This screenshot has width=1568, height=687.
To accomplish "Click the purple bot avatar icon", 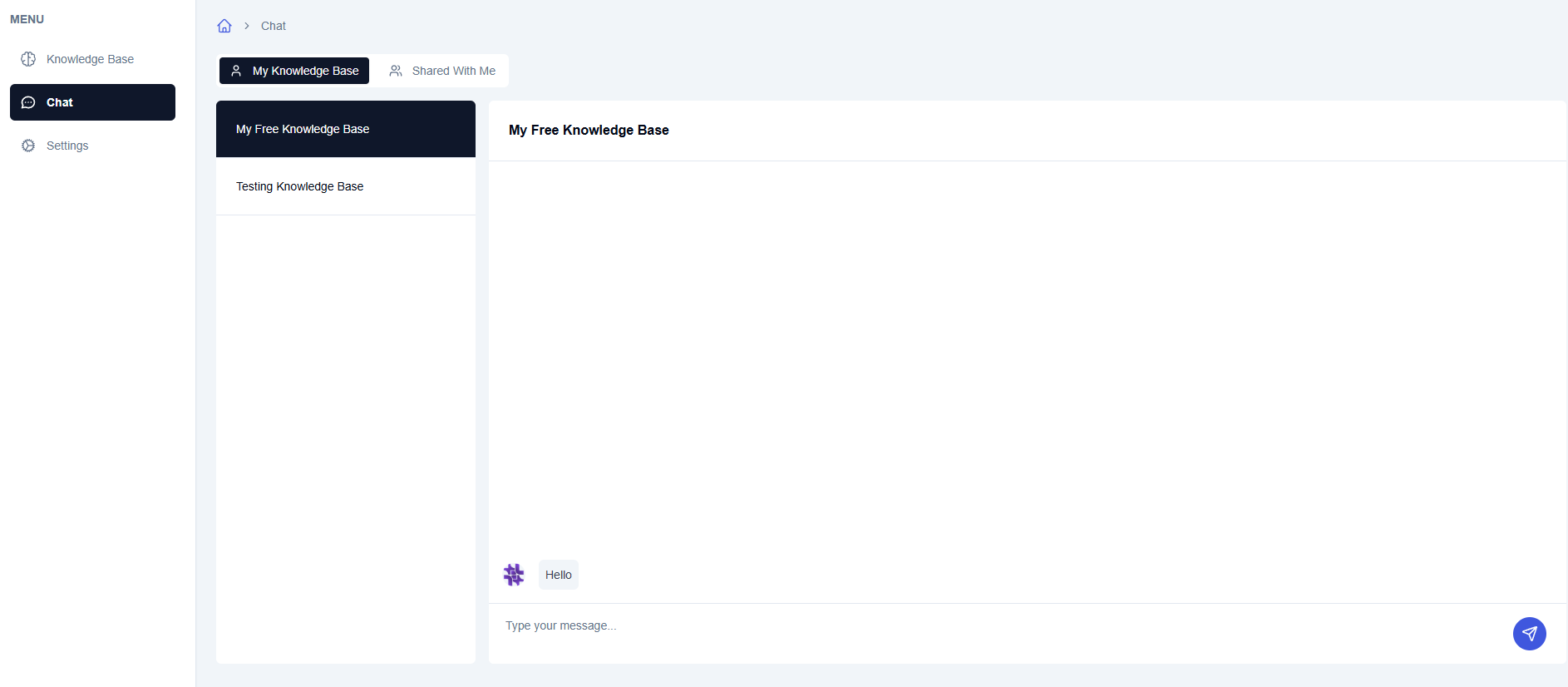I will [514, 575].
